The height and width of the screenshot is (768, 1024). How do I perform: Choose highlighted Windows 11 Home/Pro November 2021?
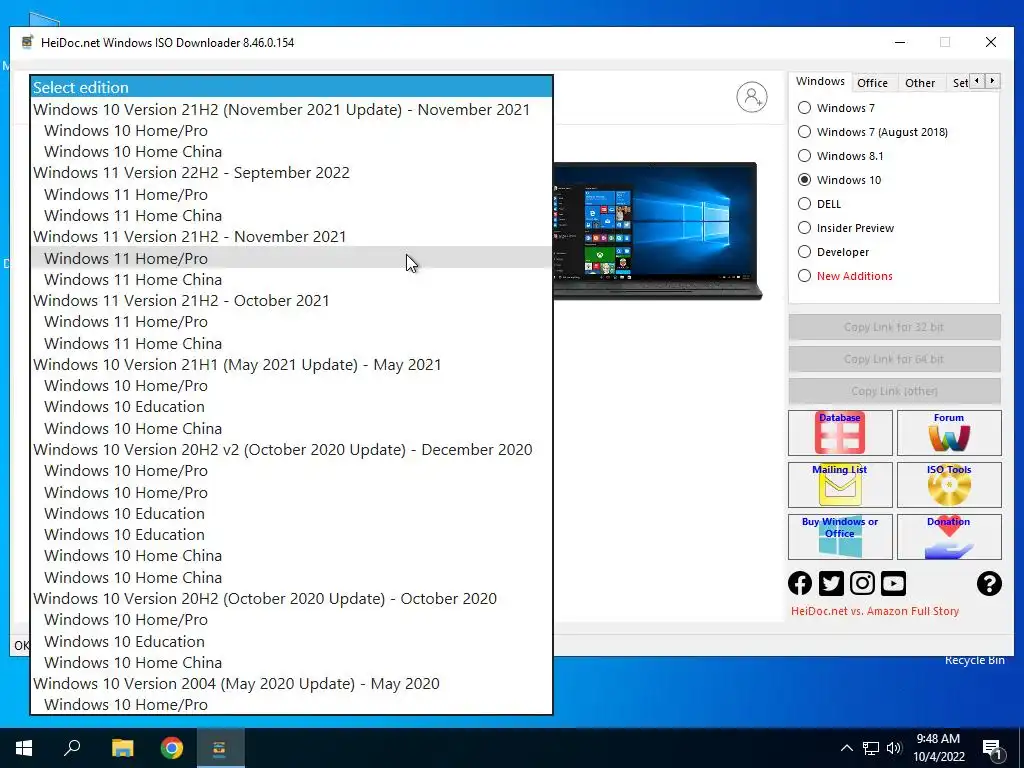(x=291, y=259)
